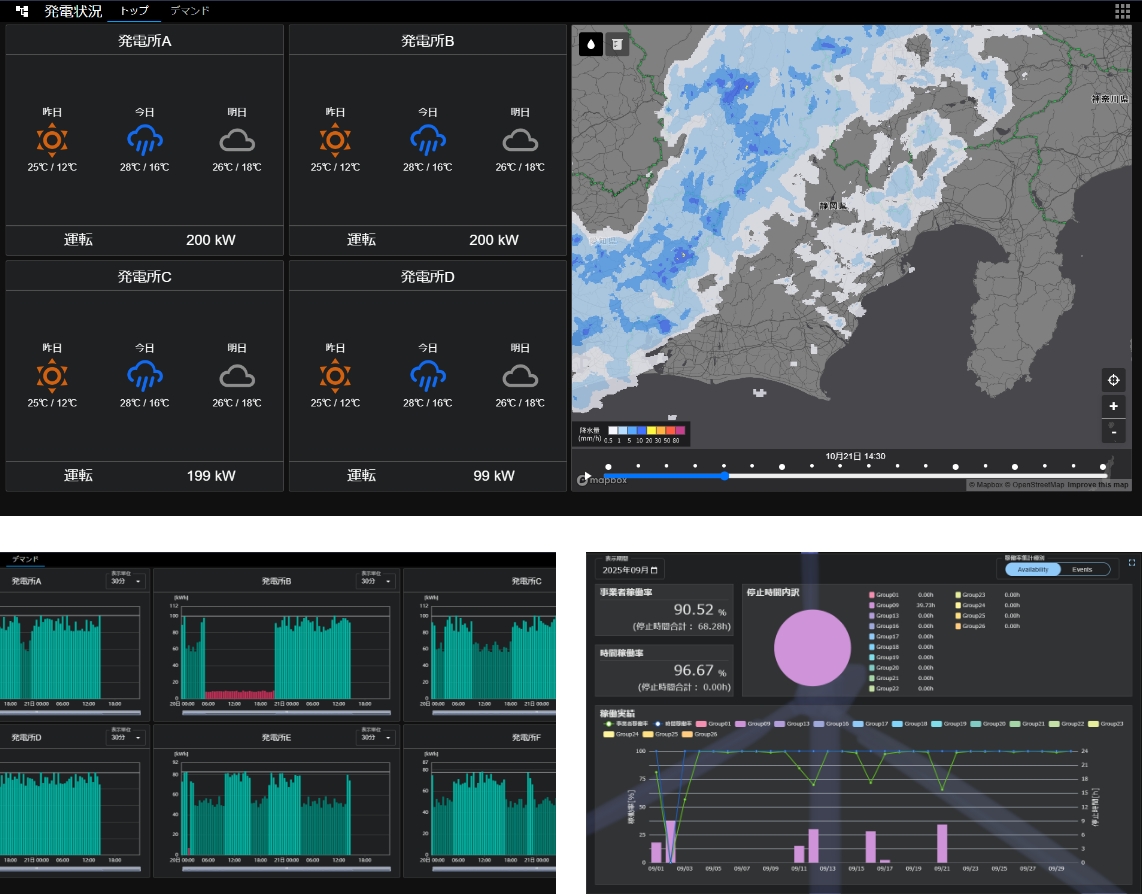Screen dimensions: 1142x894
Task: Click the map locate crosshair icon
Action: click(1113, 380)
